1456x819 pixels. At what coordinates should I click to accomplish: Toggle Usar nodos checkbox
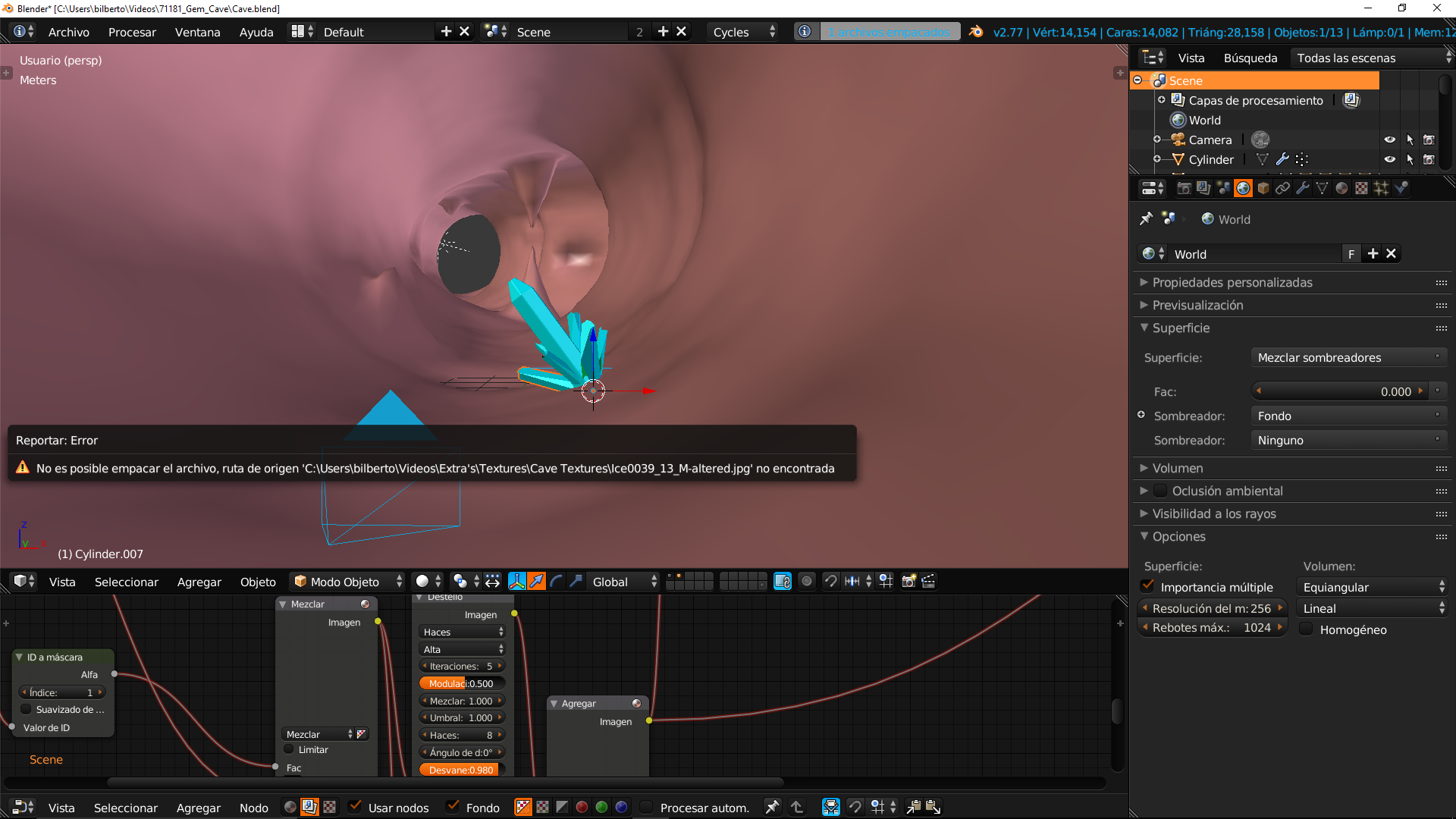pyautogui.click(x=356, y=807)
